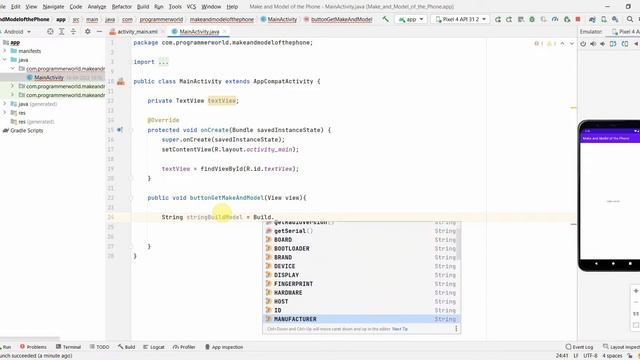
Task: Expand the res folder
Action: point(5,113)
